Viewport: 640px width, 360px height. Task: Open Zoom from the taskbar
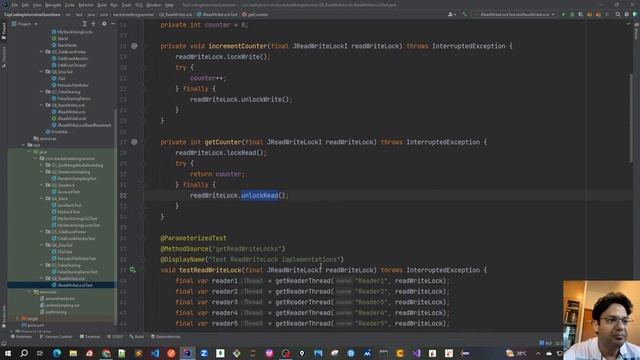204,353
